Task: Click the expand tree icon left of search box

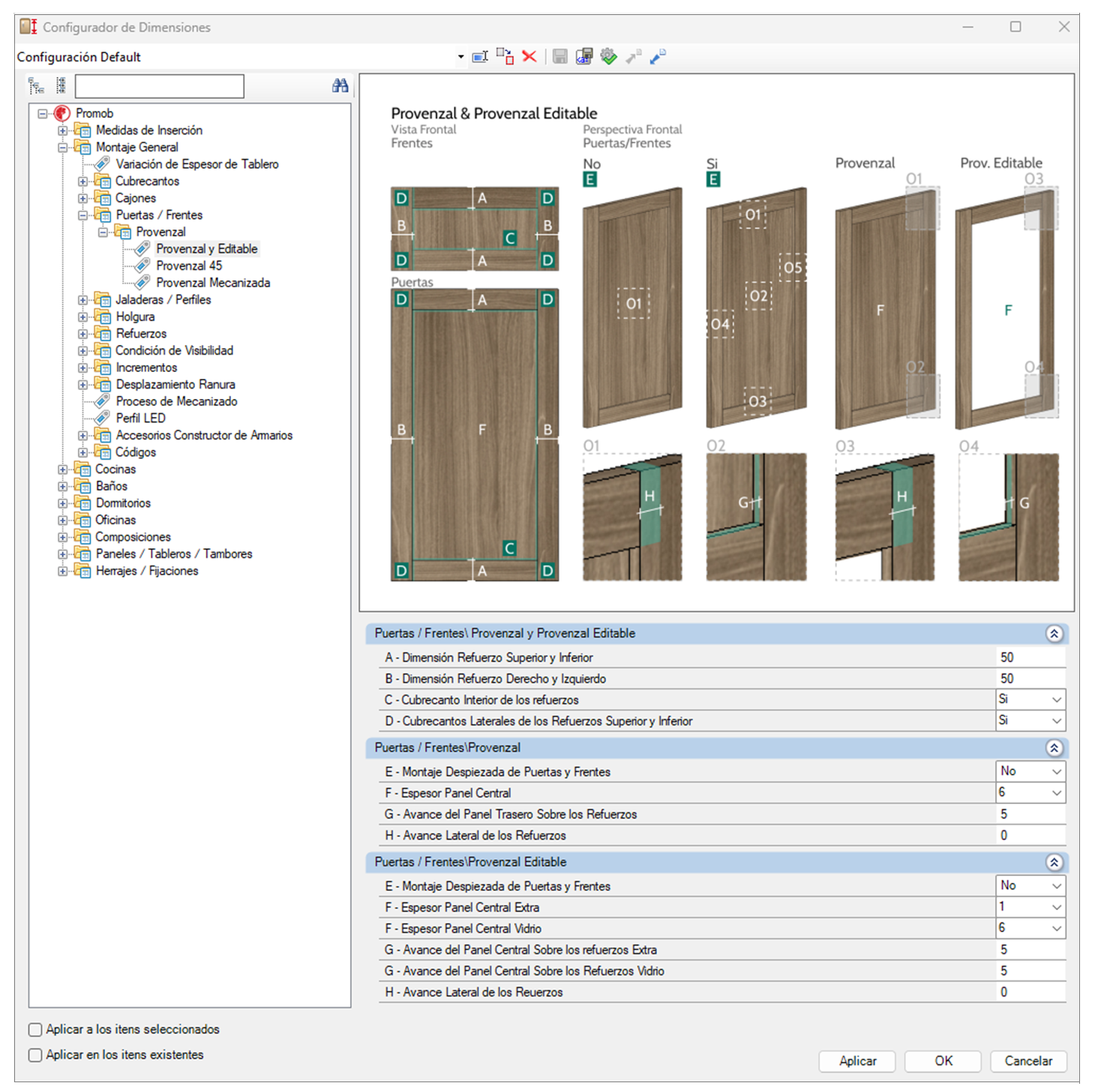Action: tap(36, 86)
